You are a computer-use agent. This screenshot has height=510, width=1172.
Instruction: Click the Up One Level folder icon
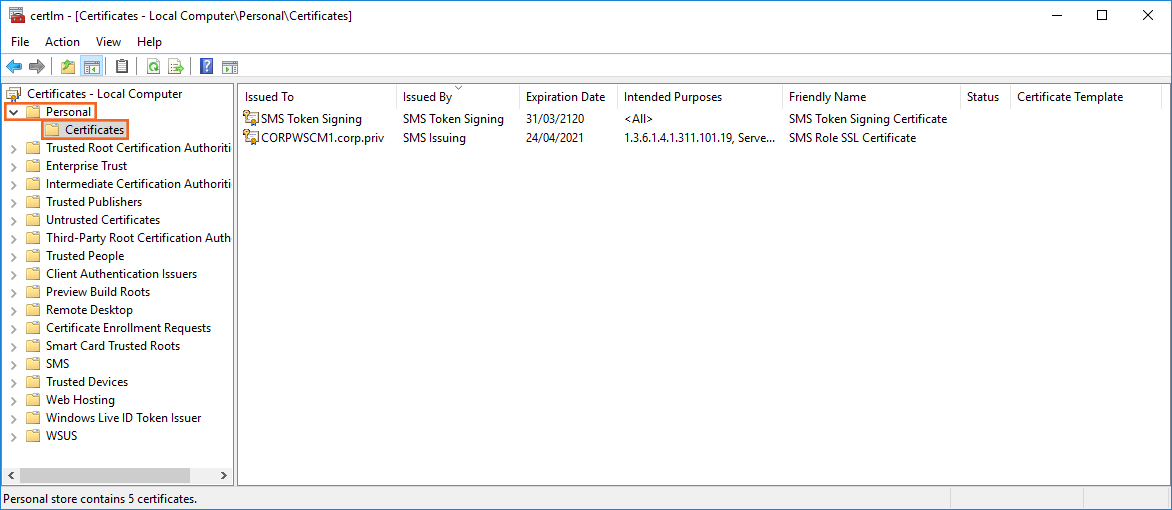click(68, 67)
